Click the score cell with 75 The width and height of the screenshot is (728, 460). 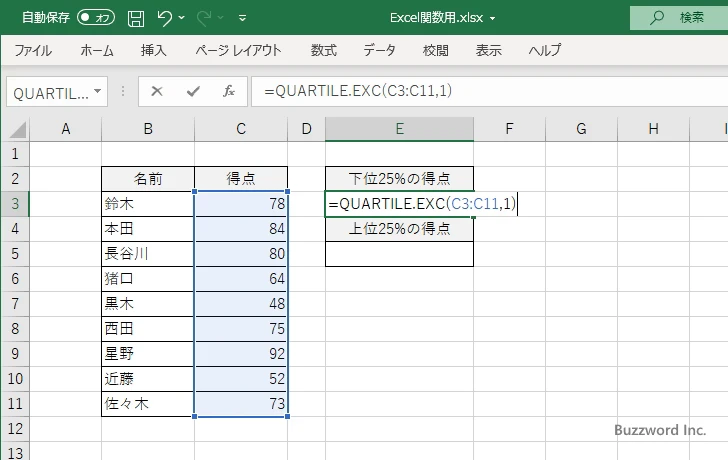tap(241, 329)
